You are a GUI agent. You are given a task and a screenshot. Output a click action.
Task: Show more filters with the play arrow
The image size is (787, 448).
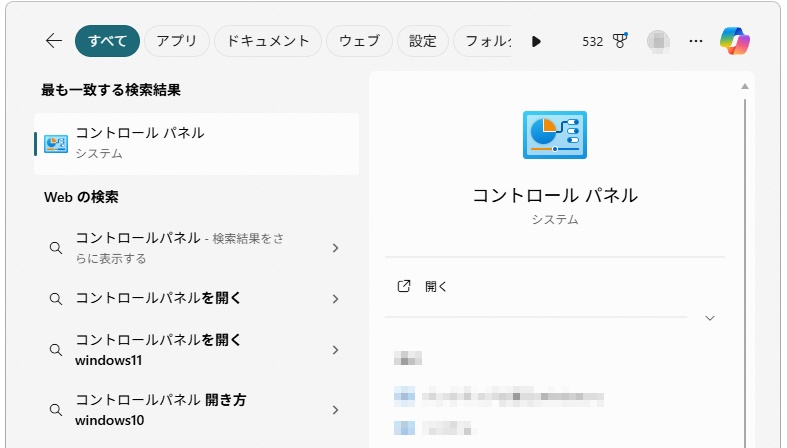point(536,41)
